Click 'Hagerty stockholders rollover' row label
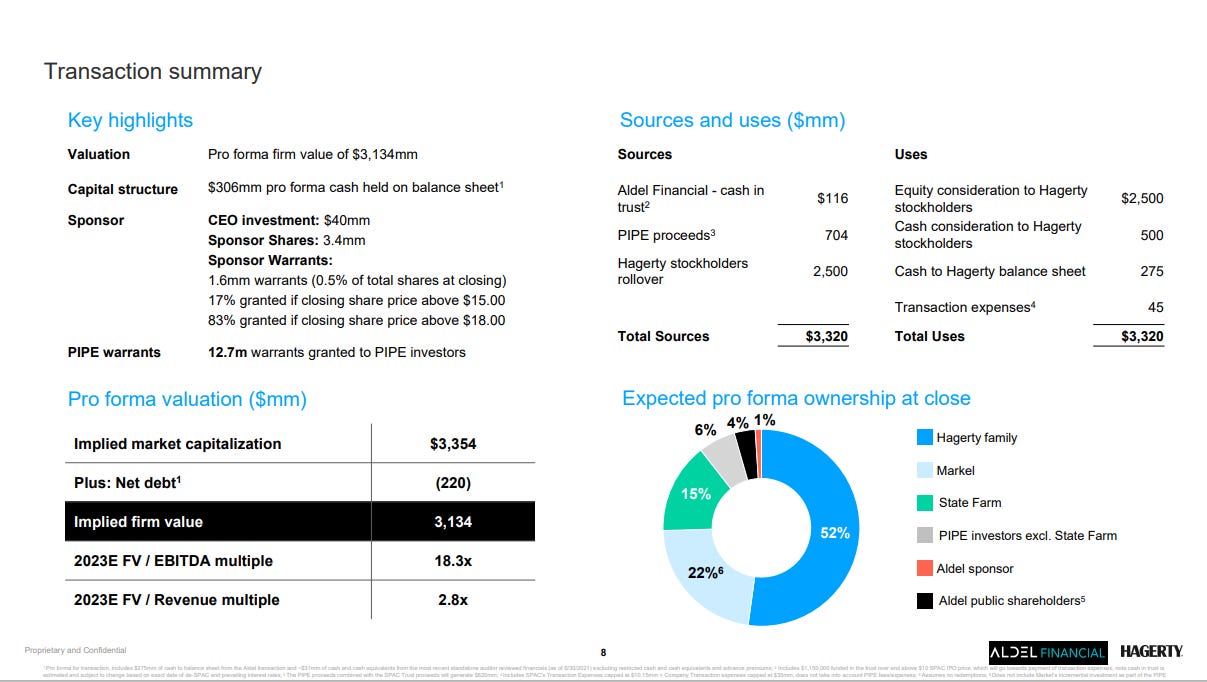Viewport: 1207px width, 682px height. [683, 271]
